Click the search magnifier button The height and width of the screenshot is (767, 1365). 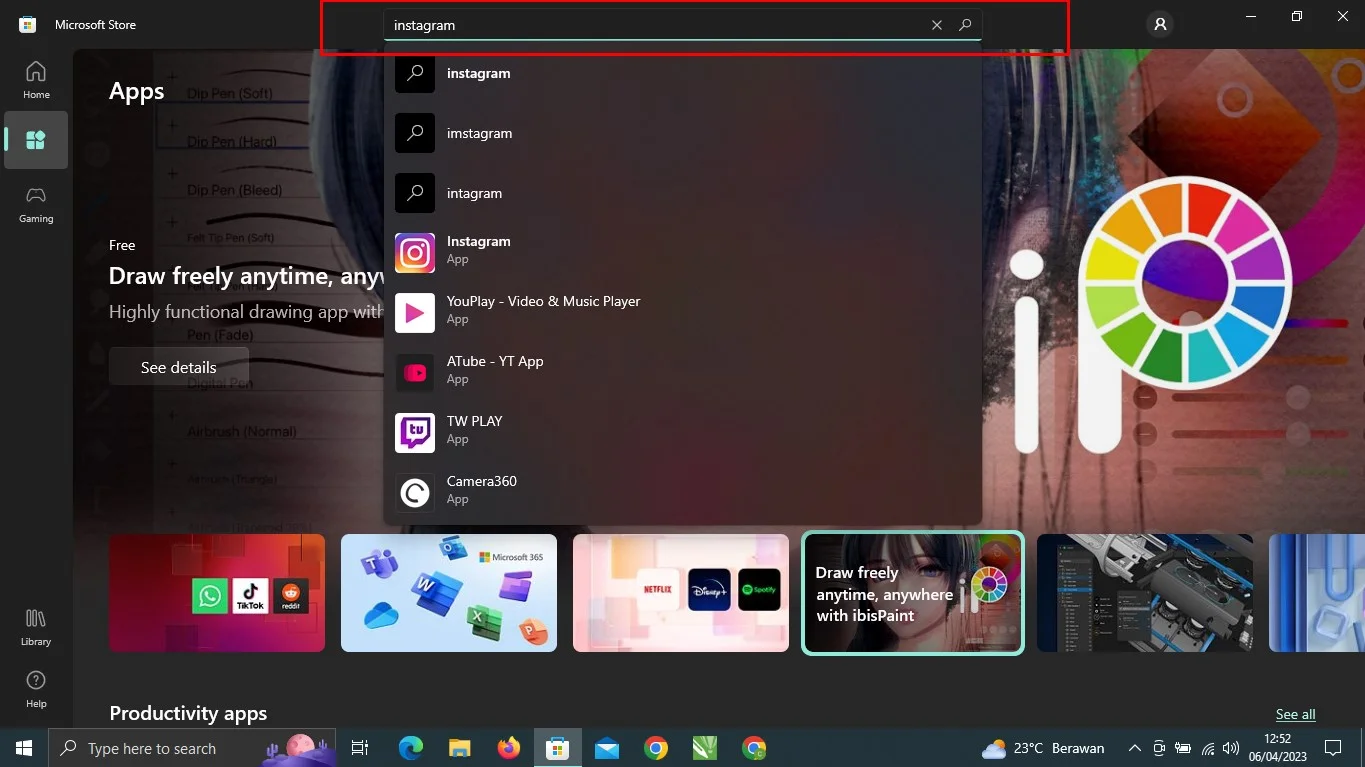965,25
